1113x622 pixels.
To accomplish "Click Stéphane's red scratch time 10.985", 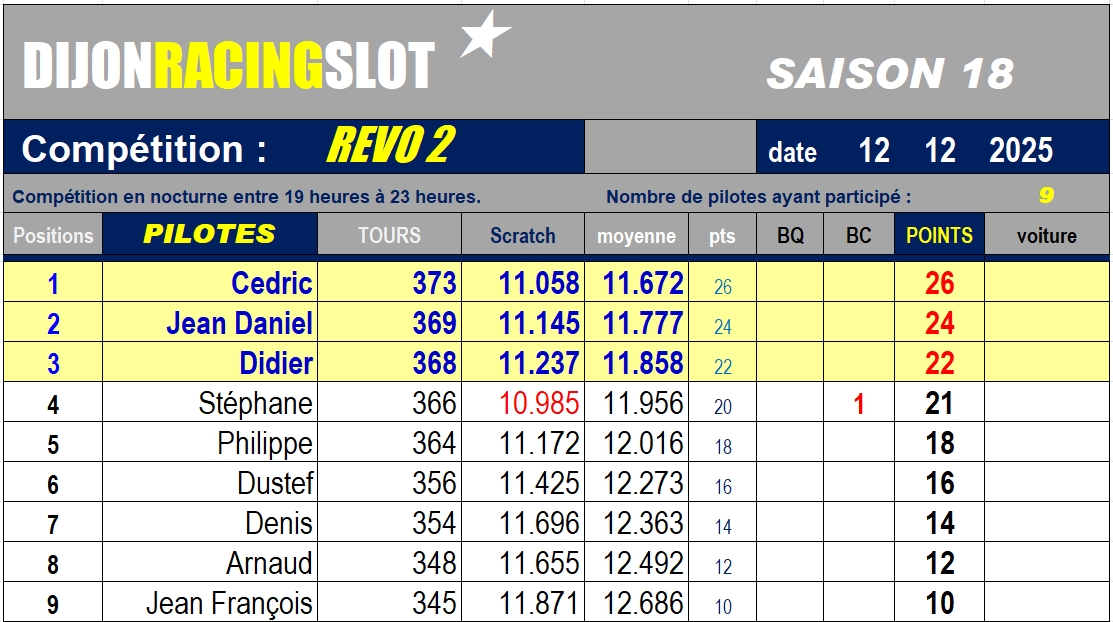I will coord(539,404).
